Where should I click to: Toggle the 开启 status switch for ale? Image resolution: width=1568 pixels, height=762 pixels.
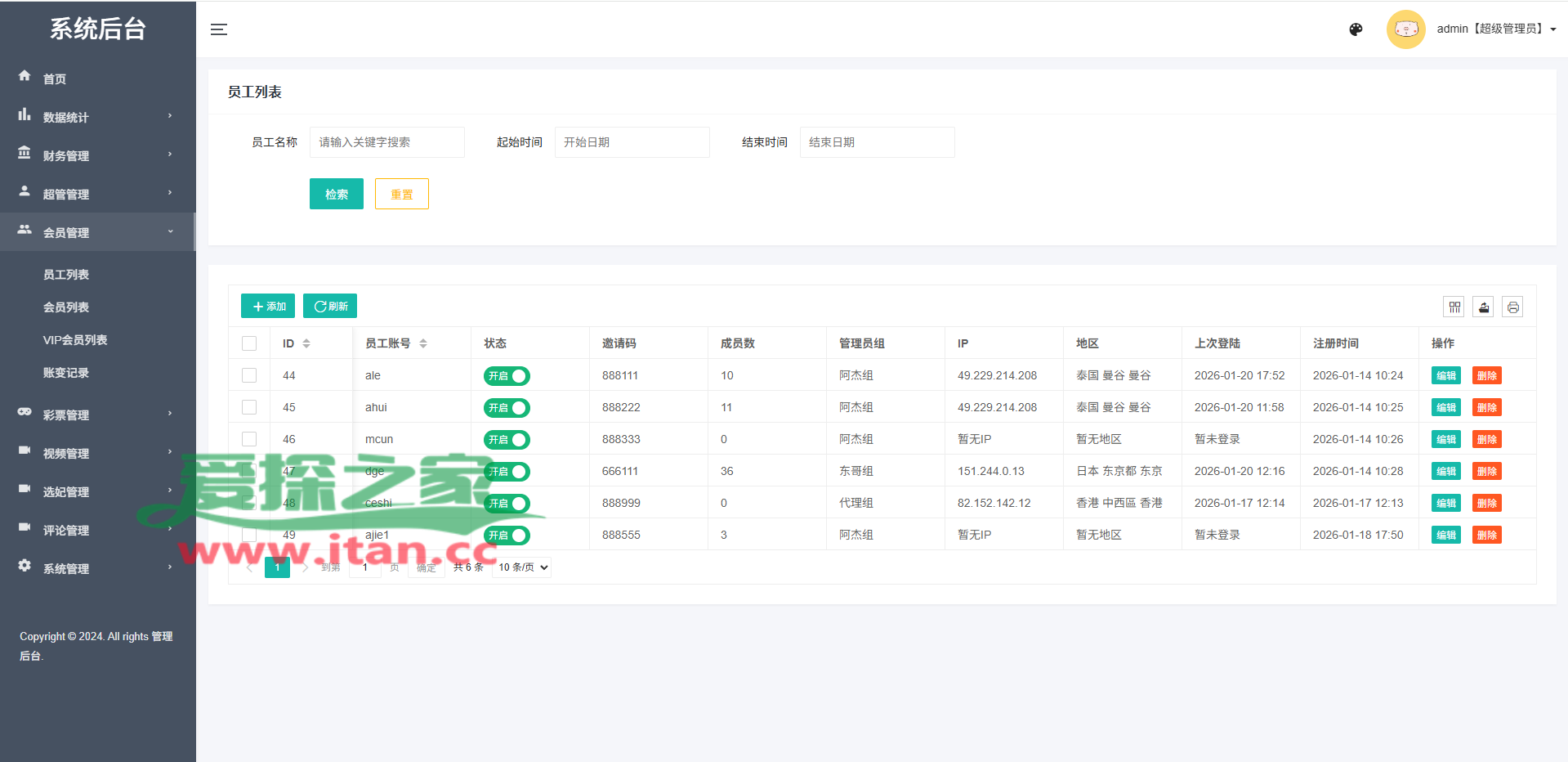[507, 376]
